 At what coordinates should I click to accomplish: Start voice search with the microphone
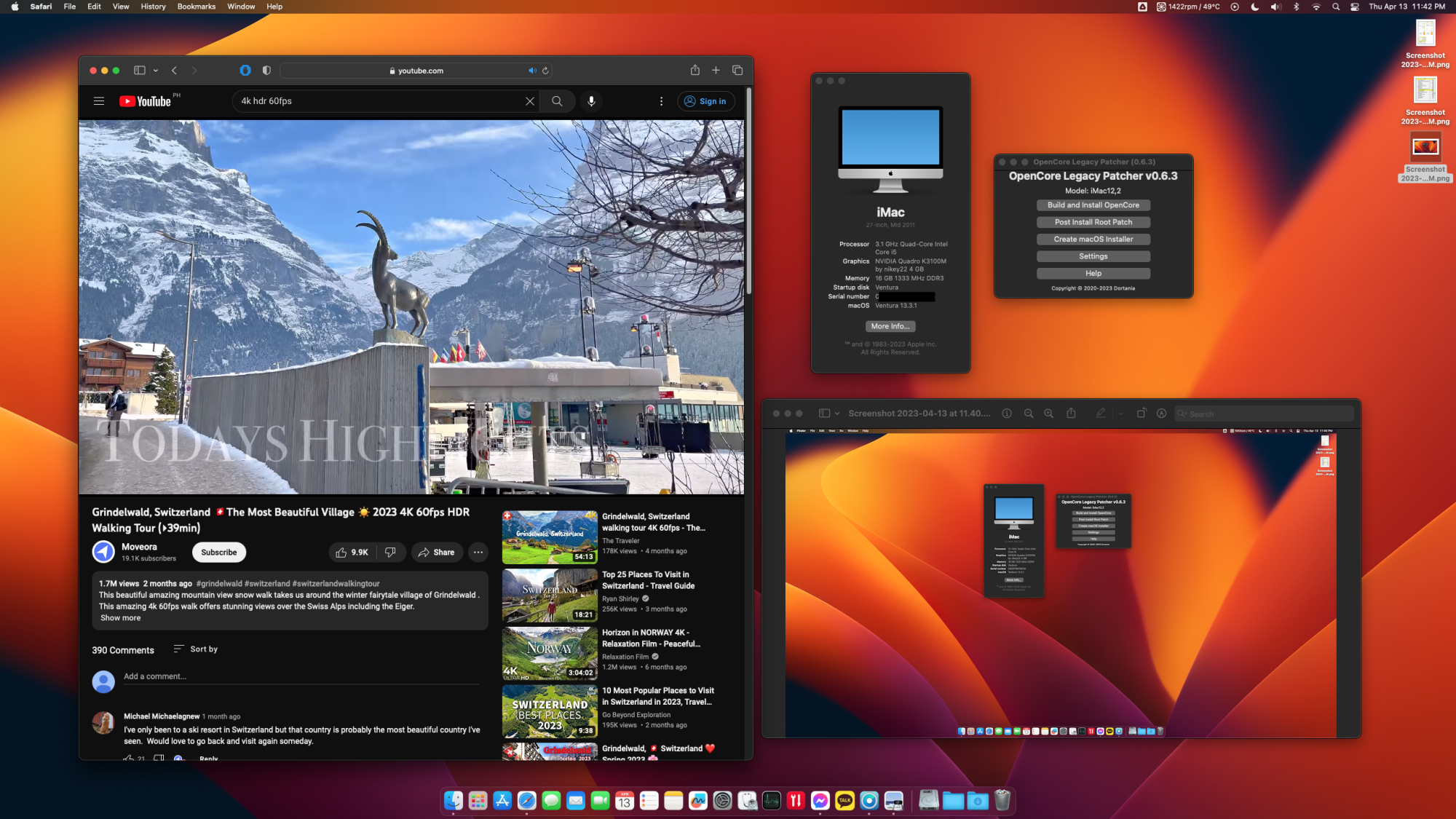591,101
